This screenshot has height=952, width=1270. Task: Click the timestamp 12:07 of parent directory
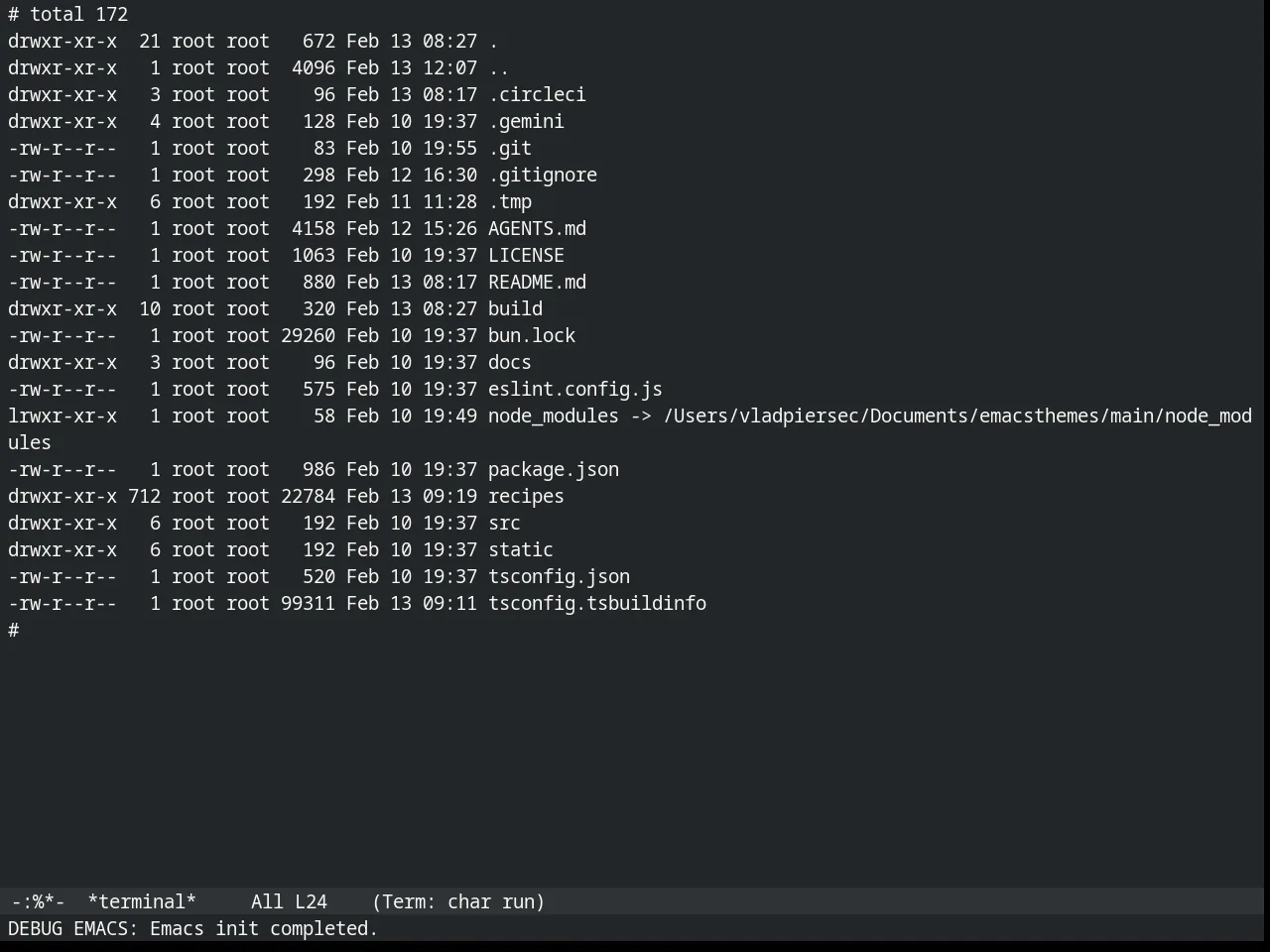click(449, 67)
